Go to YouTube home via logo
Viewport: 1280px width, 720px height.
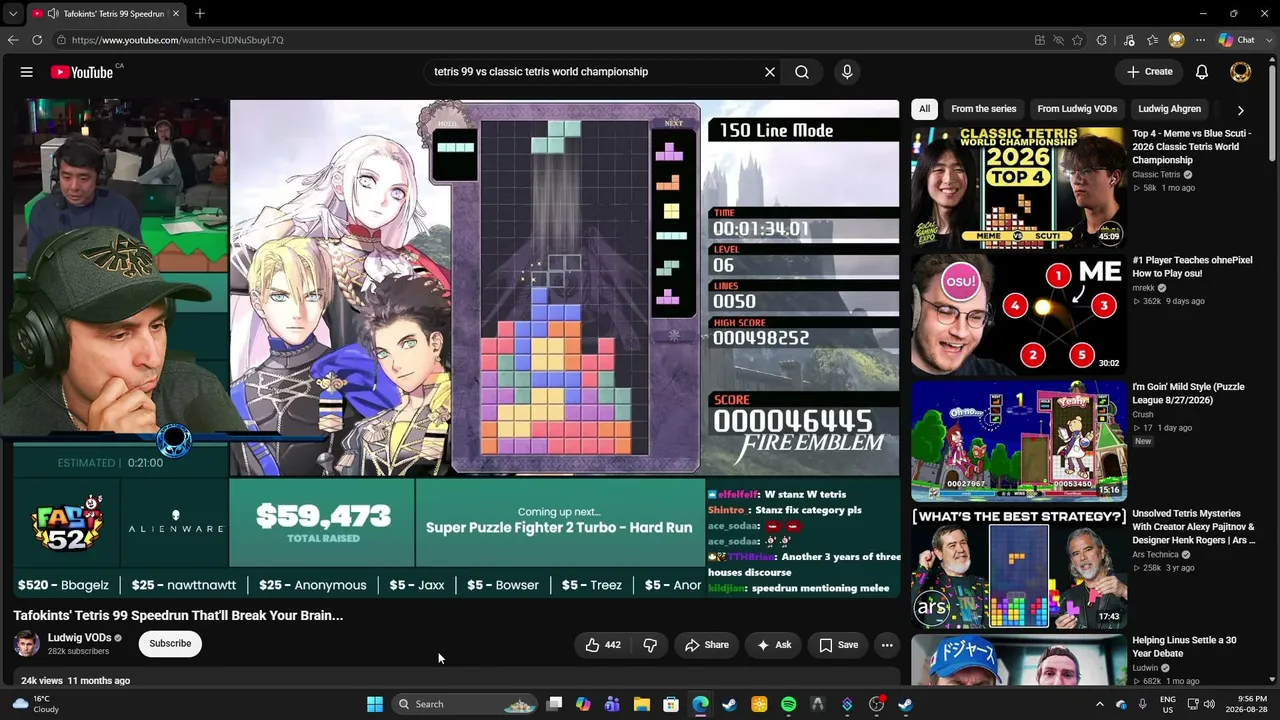tap(82, 72)
